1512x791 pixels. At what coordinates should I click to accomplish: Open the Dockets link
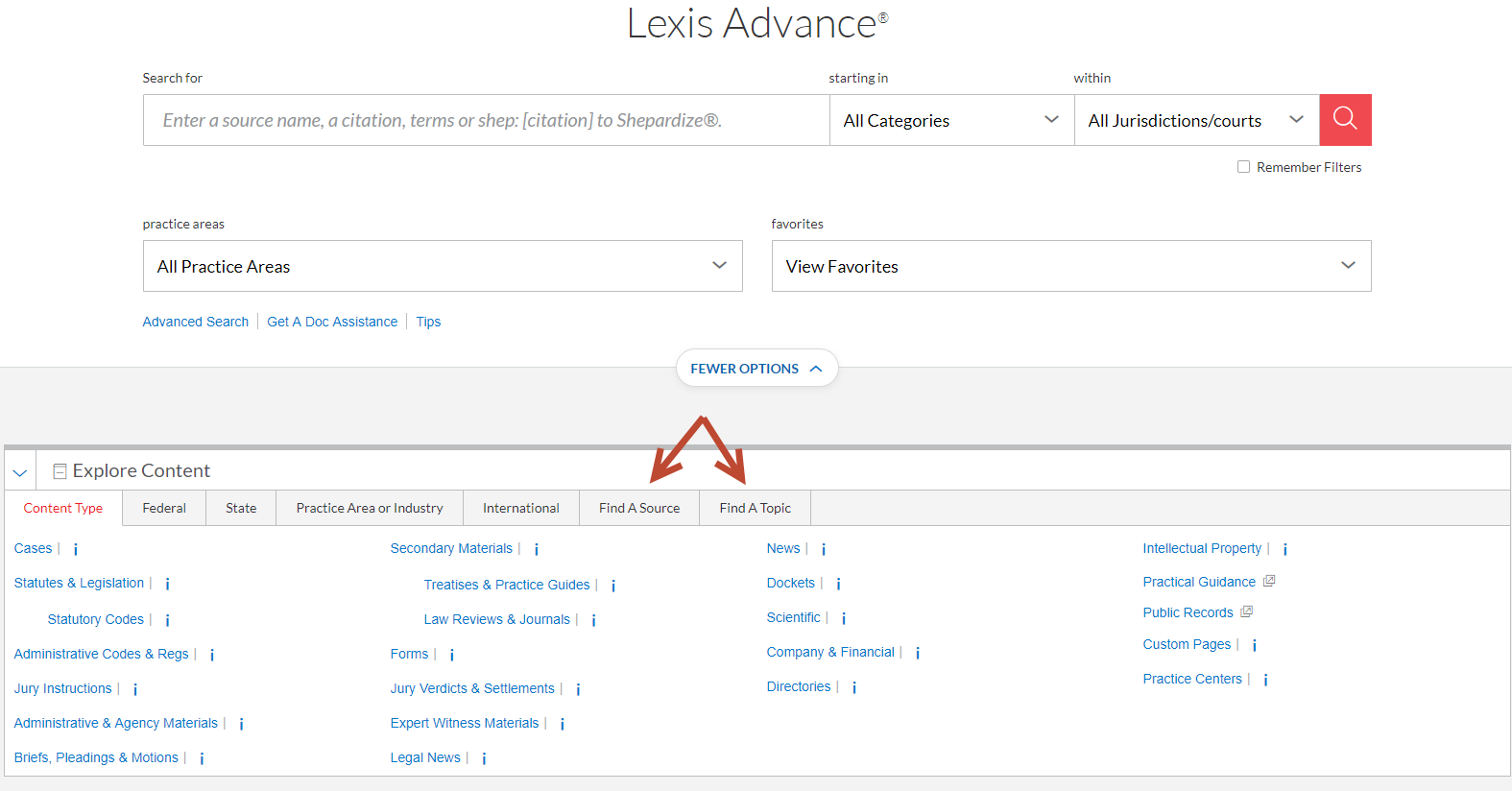(791, 583)
